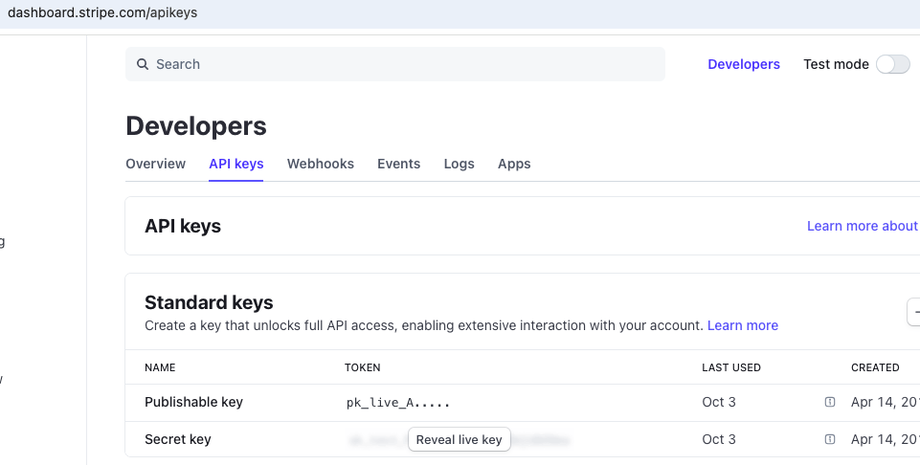Click the Publishable key name
Viewport: 920px width, 465px height.
coord(194,402)
